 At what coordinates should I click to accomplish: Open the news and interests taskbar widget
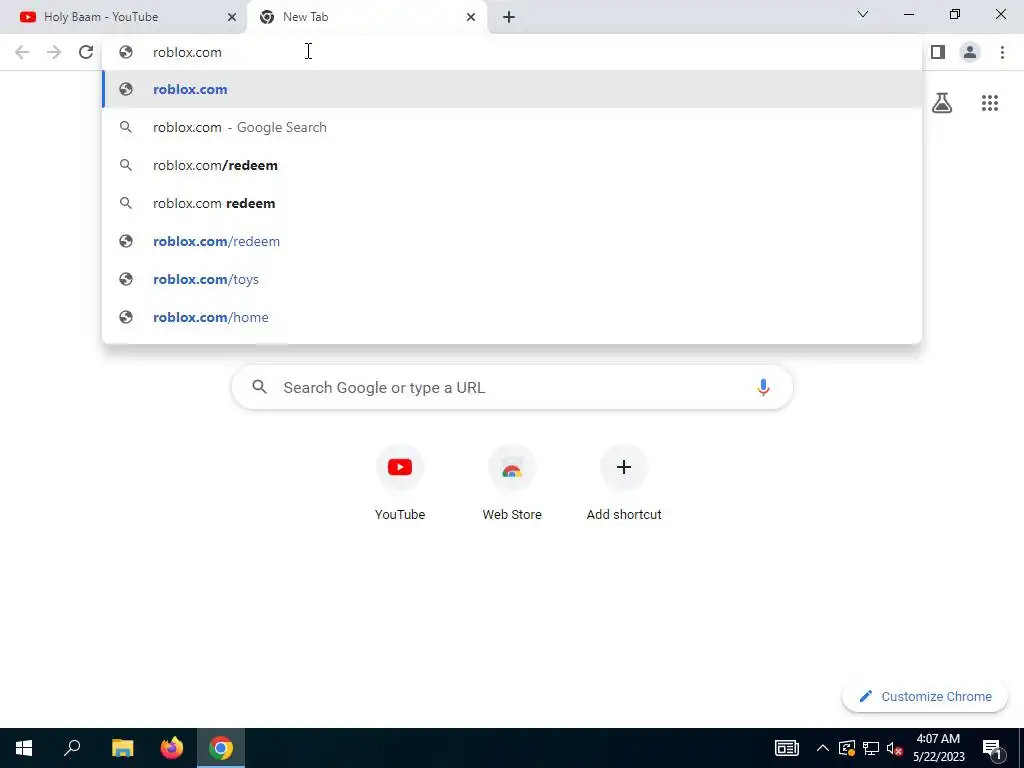coord(786,748)
